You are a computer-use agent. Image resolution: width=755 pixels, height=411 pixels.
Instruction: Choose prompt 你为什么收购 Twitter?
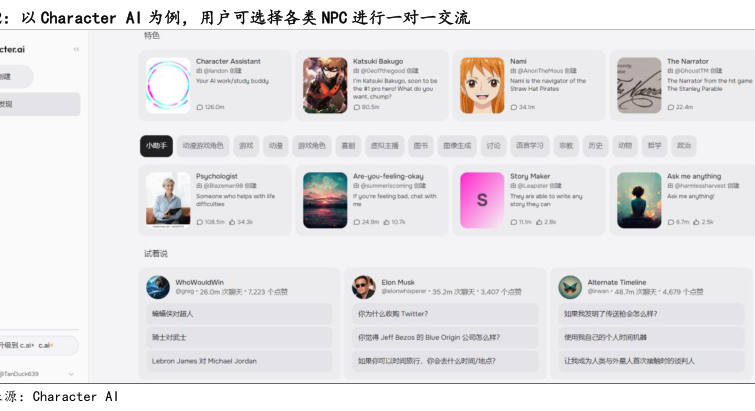click(445, 314)
